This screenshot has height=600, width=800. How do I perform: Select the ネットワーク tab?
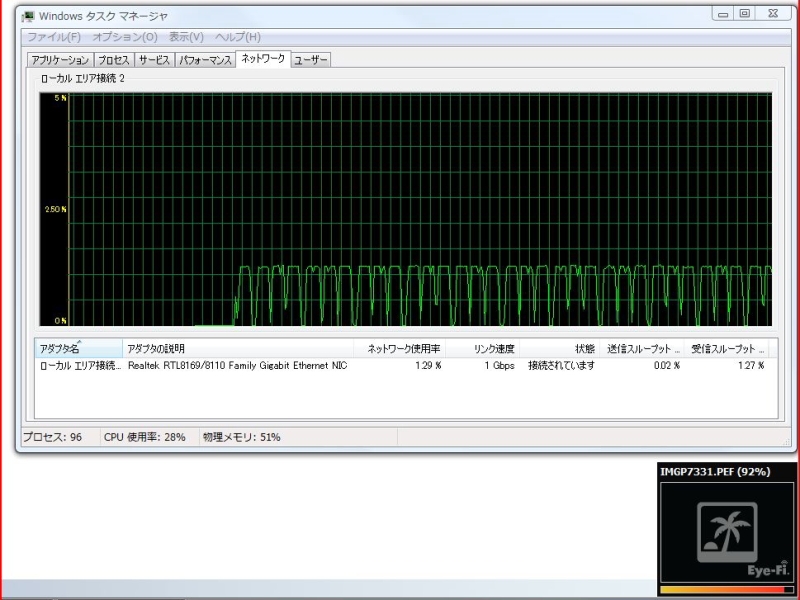click(263, 59)
